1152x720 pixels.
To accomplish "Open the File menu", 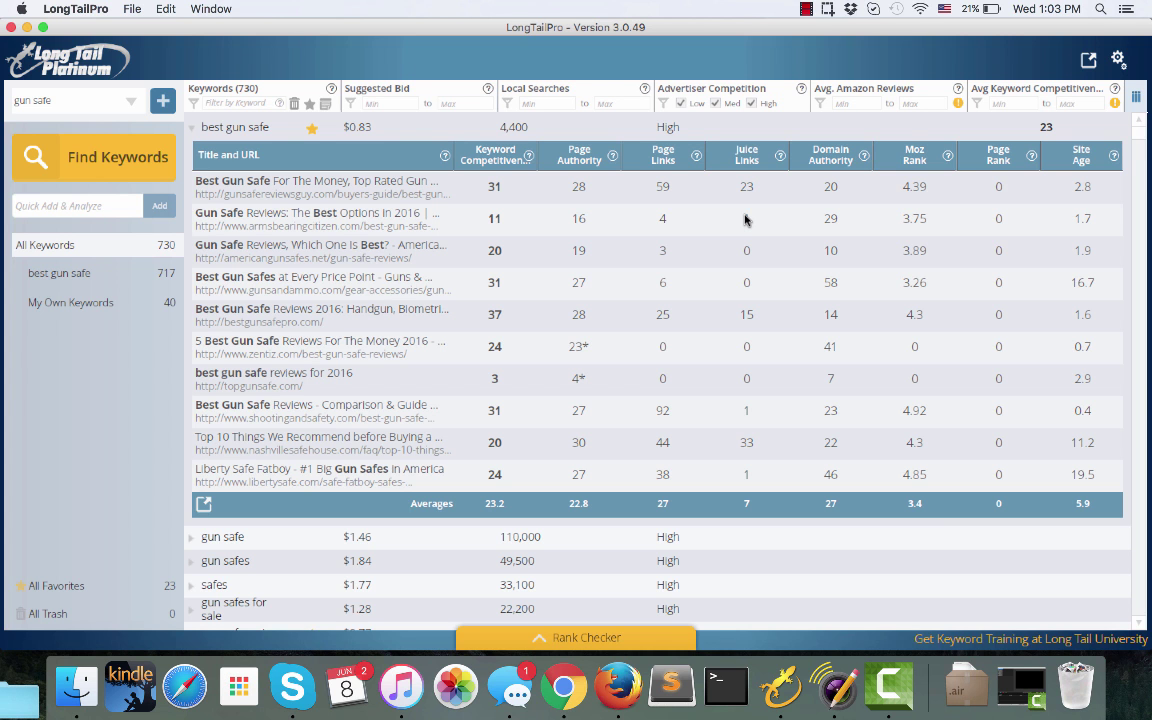I will coord(132,9).
